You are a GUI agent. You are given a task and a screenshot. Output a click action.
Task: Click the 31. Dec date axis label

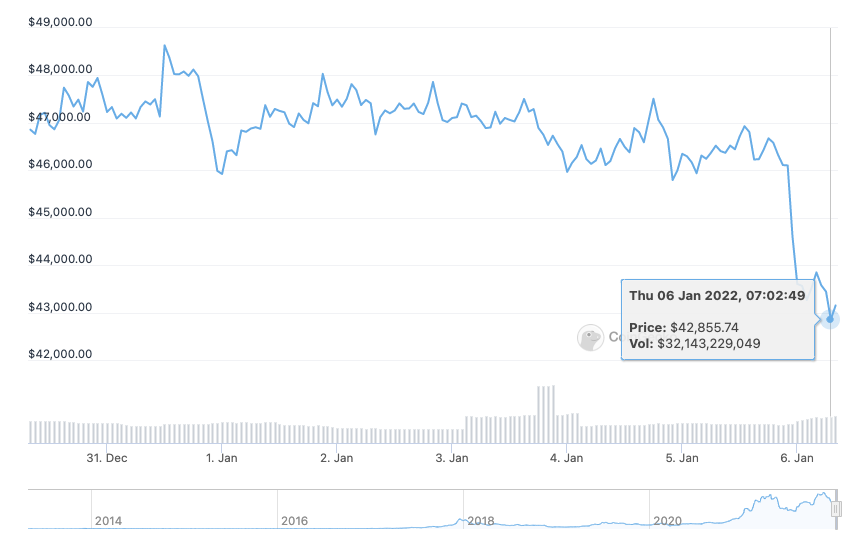[x=107, y=459]
